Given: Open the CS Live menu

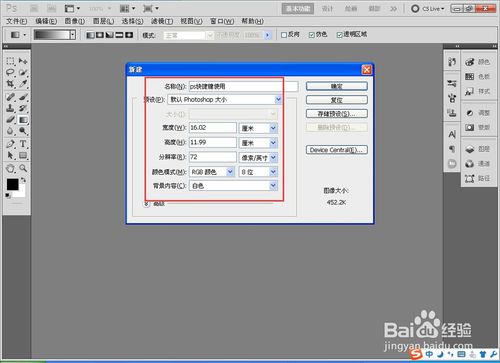Looking at the screenshot, I should 429,9.
